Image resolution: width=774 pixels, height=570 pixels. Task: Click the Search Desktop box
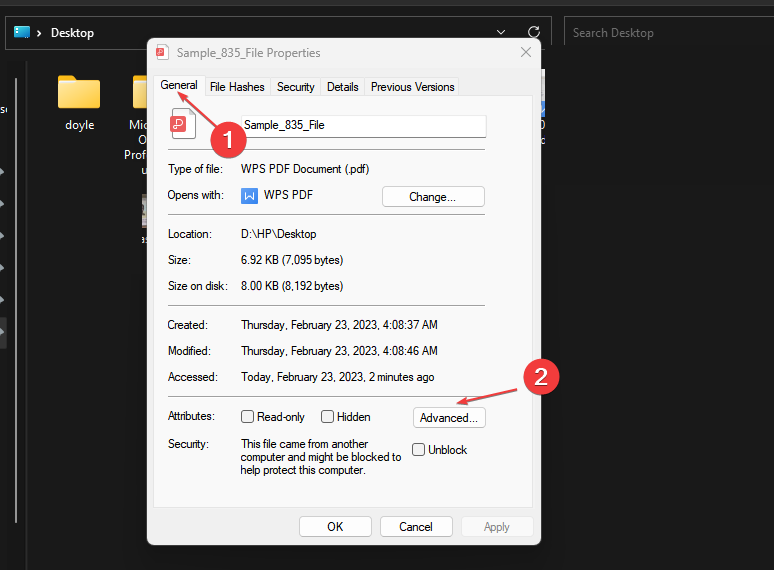pyautogui.click(x=668, y=33)
